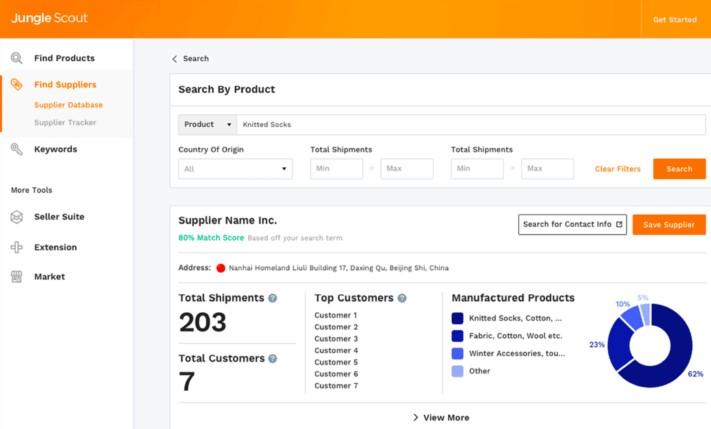
Task: Go back using the Search chevron
Action: (175, 59)
